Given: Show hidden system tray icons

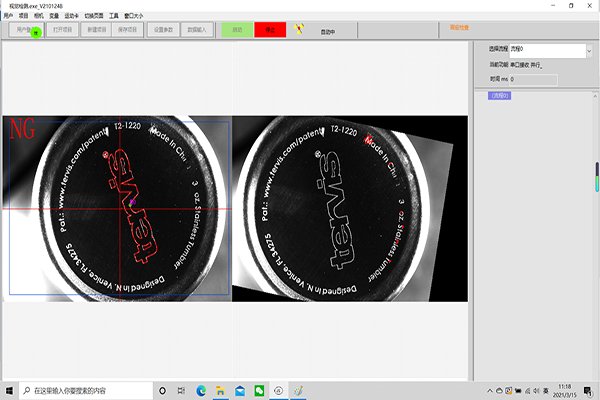Looking at the screenshot, I should pos(490,391).
